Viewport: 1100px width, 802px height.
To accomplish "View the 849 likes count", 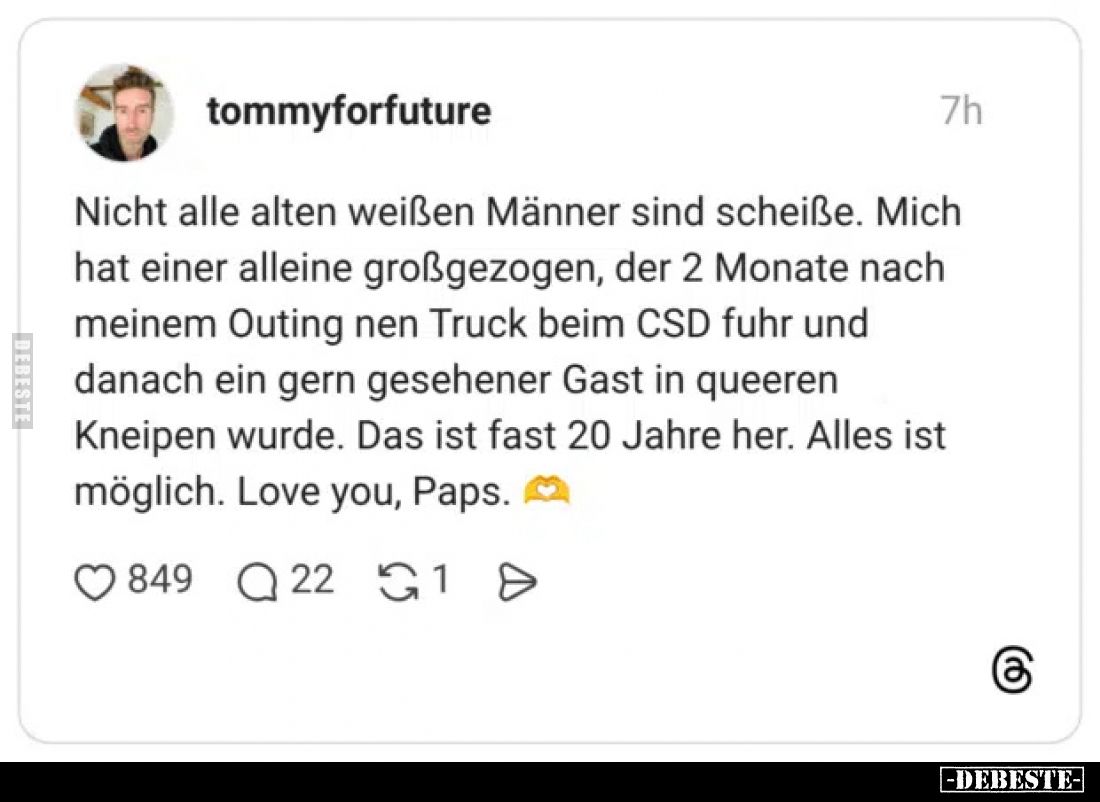I will click(x=159, y=580).
